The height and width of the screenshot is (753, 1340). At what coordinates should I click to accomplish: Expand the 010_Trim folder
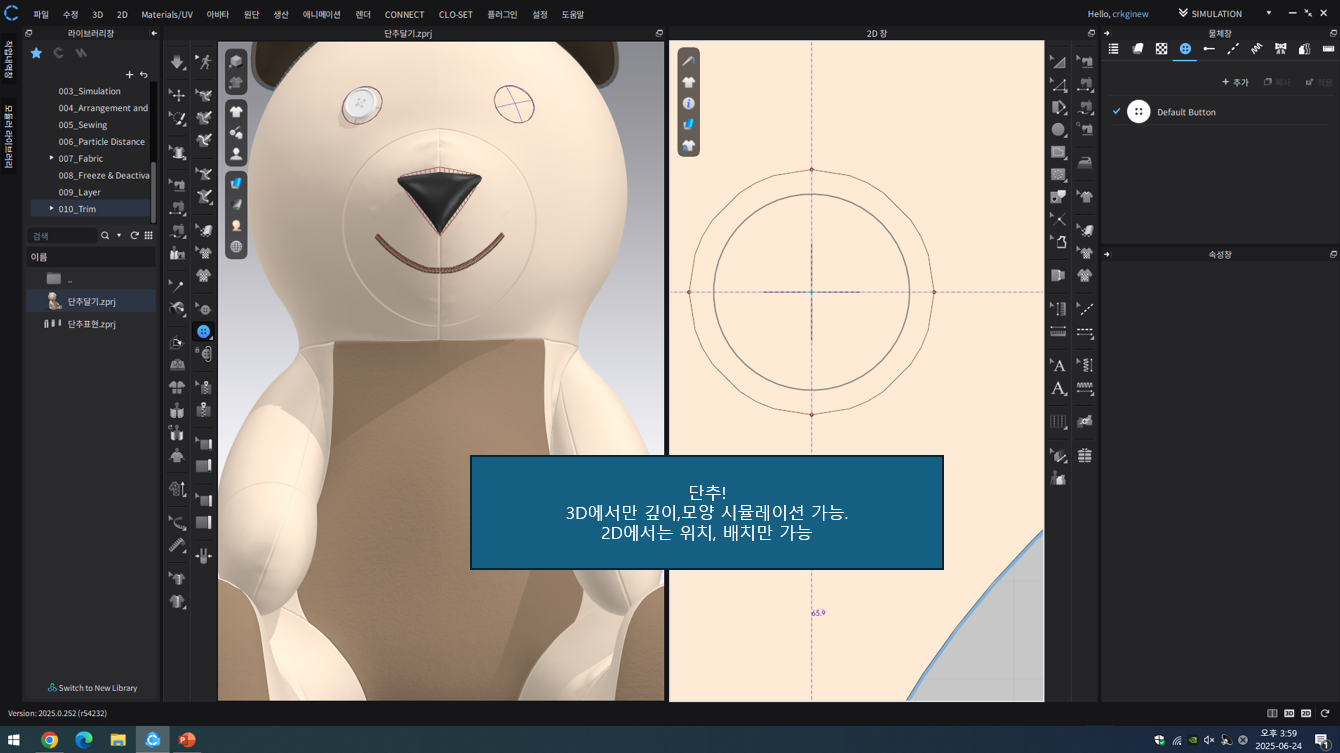pos(51,208)
